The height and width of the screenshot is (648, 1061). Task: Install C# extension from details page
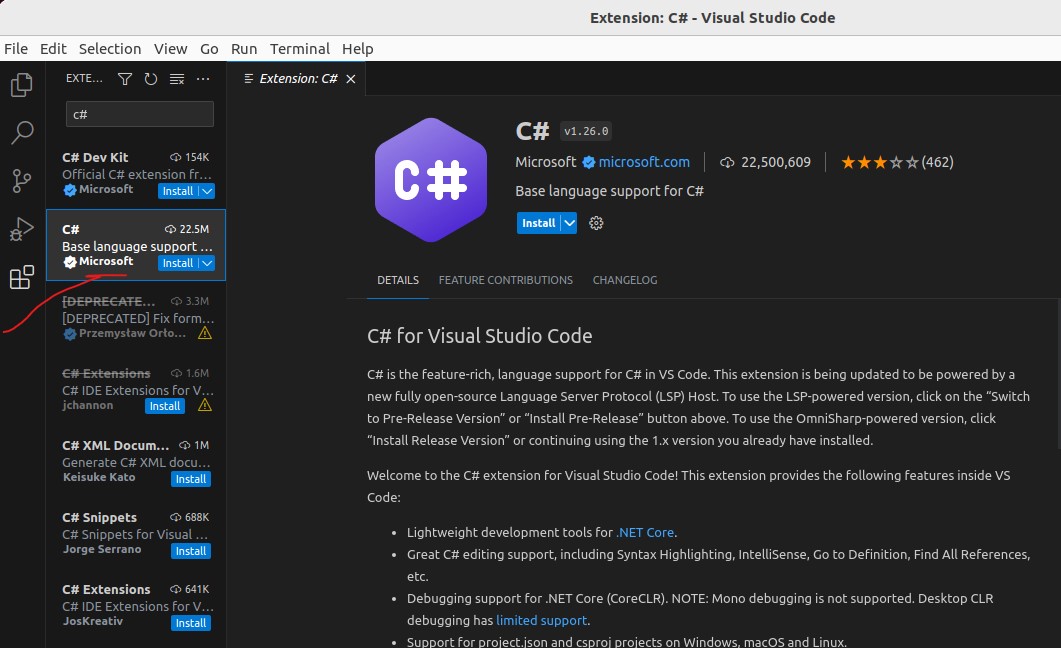pyautogui.click(x=539, y=223)
